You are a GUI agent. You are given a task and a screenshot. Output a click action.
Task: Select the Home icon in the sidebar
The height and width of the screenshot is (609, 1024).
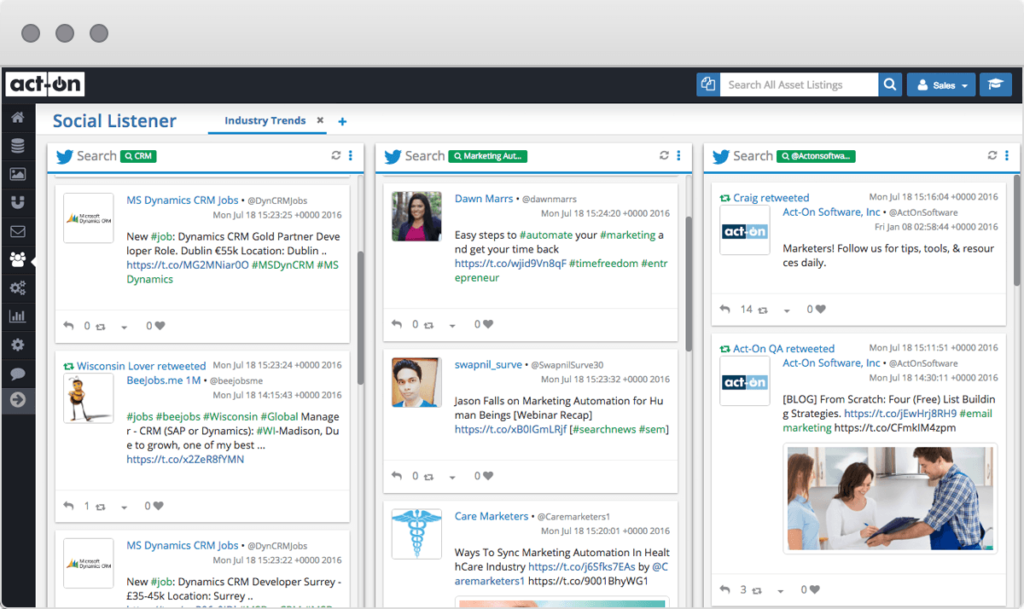click(x=18, y=117)
